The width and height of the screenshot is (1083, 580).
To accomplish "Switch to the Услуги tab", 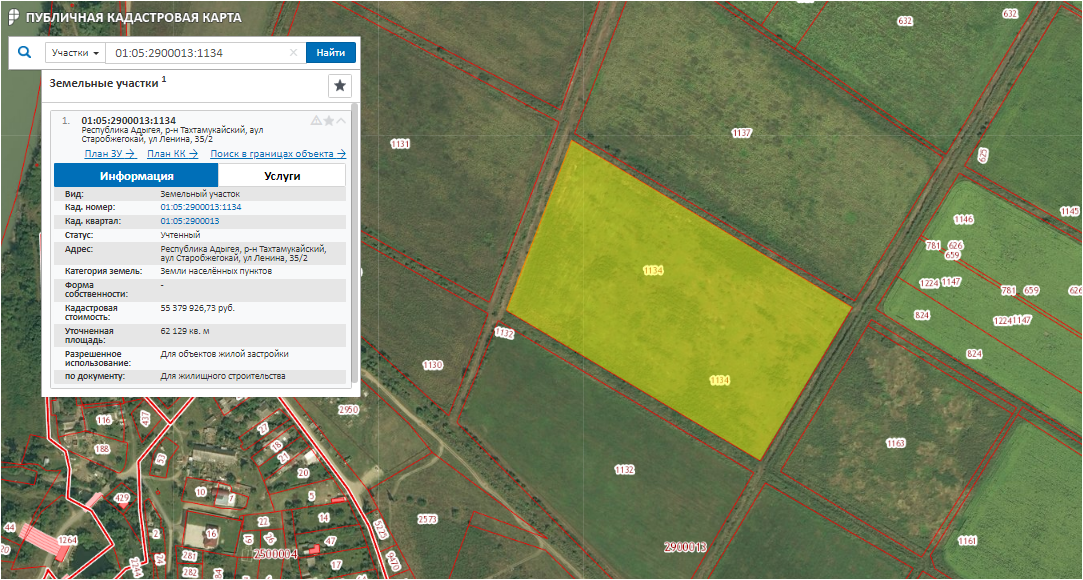I will (282, 176).
